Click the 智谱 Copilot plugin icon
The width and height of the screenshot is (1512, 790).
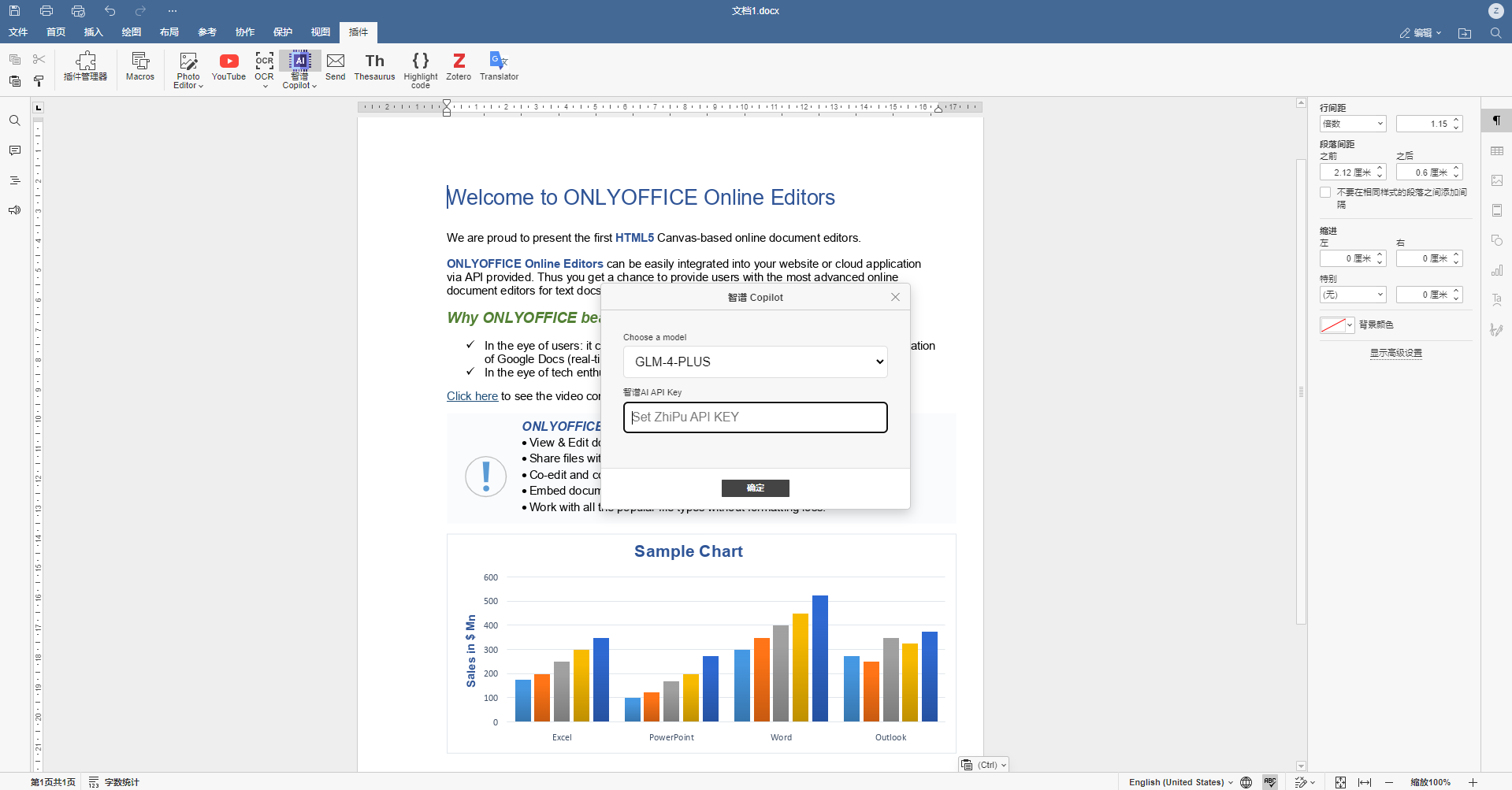coord(300,61)
